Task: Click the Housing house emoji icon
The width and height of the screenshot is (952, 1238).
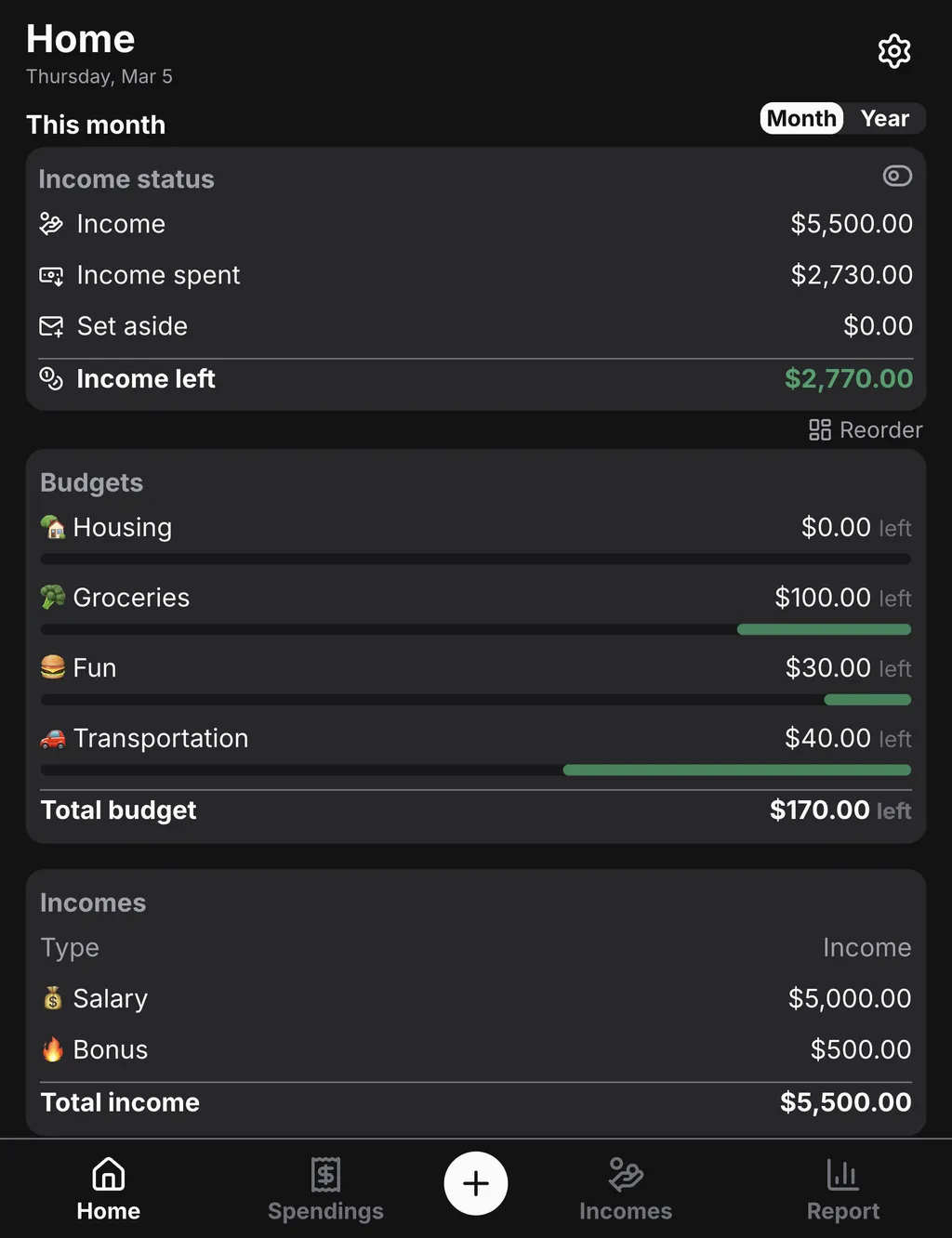Action: [53, 527]
